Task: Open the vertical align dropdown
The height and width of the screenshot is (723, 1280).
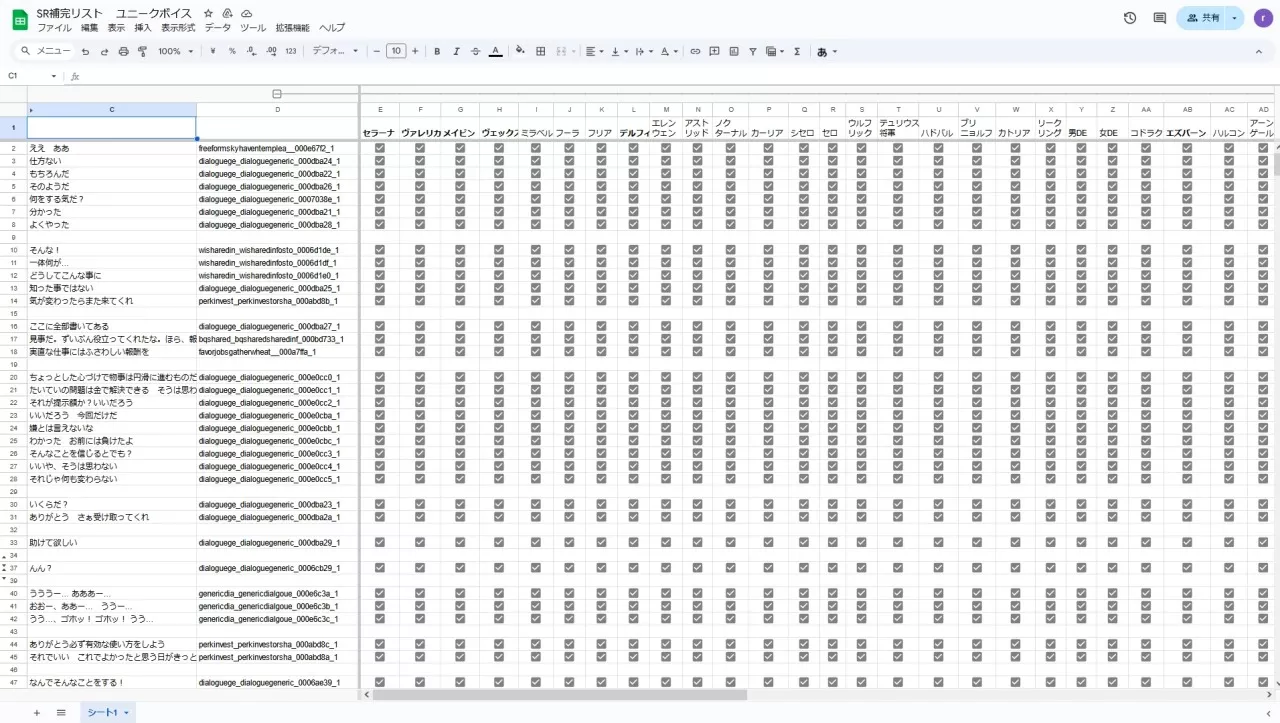Action: (x=619, y=51)
